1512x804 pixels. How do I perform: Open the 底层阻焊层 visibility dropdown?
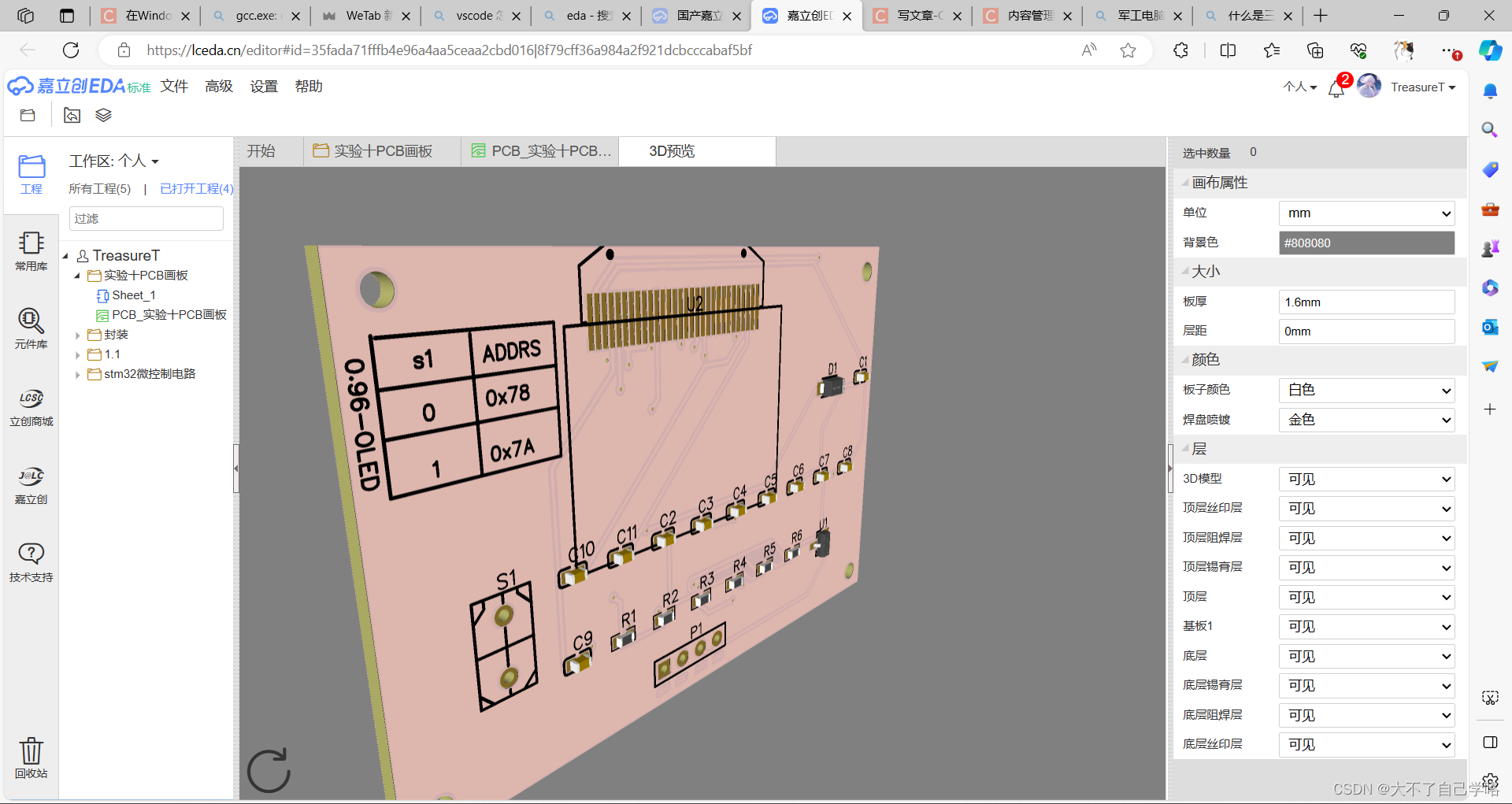tap(1367, 715)
